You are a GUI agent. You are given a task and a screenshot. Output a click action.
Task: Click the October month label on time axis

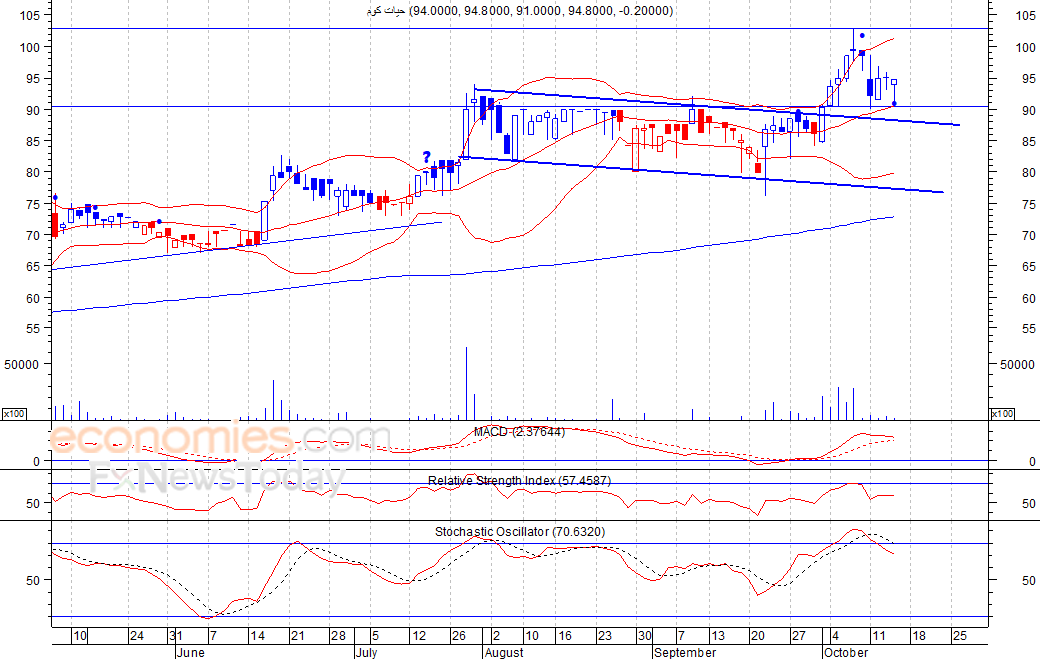click(846, 652)
